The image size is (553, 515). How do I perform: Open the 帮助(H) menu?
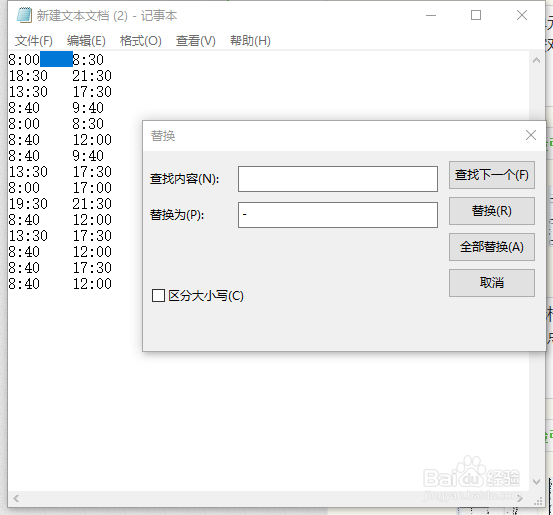250,41
